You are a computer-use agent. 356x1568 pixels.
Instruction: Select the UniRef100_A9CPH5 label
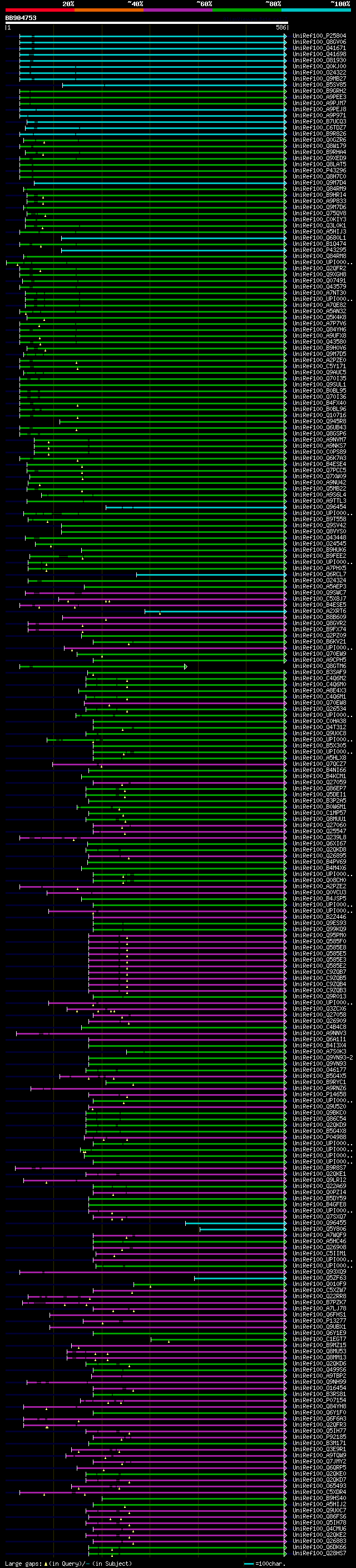[x=319, y=660]
